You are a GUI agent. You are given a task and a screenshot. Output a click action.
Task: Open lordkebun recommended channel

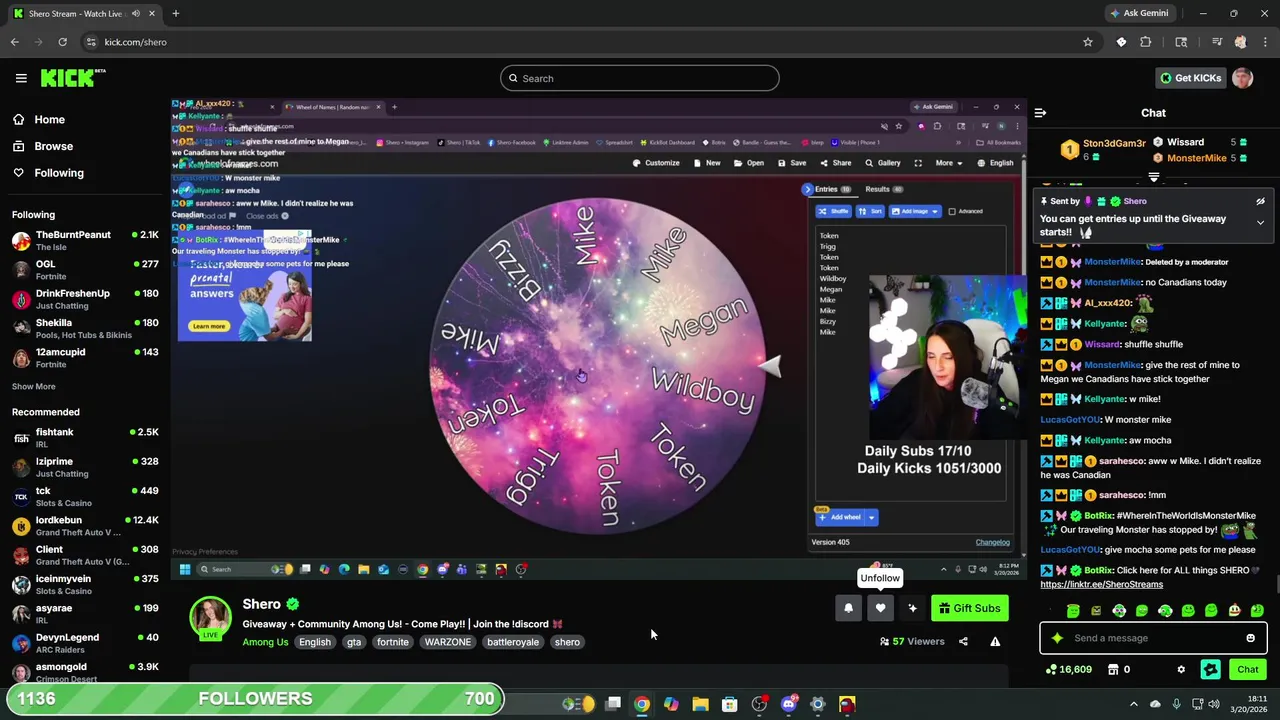click(x=85, y=526)
